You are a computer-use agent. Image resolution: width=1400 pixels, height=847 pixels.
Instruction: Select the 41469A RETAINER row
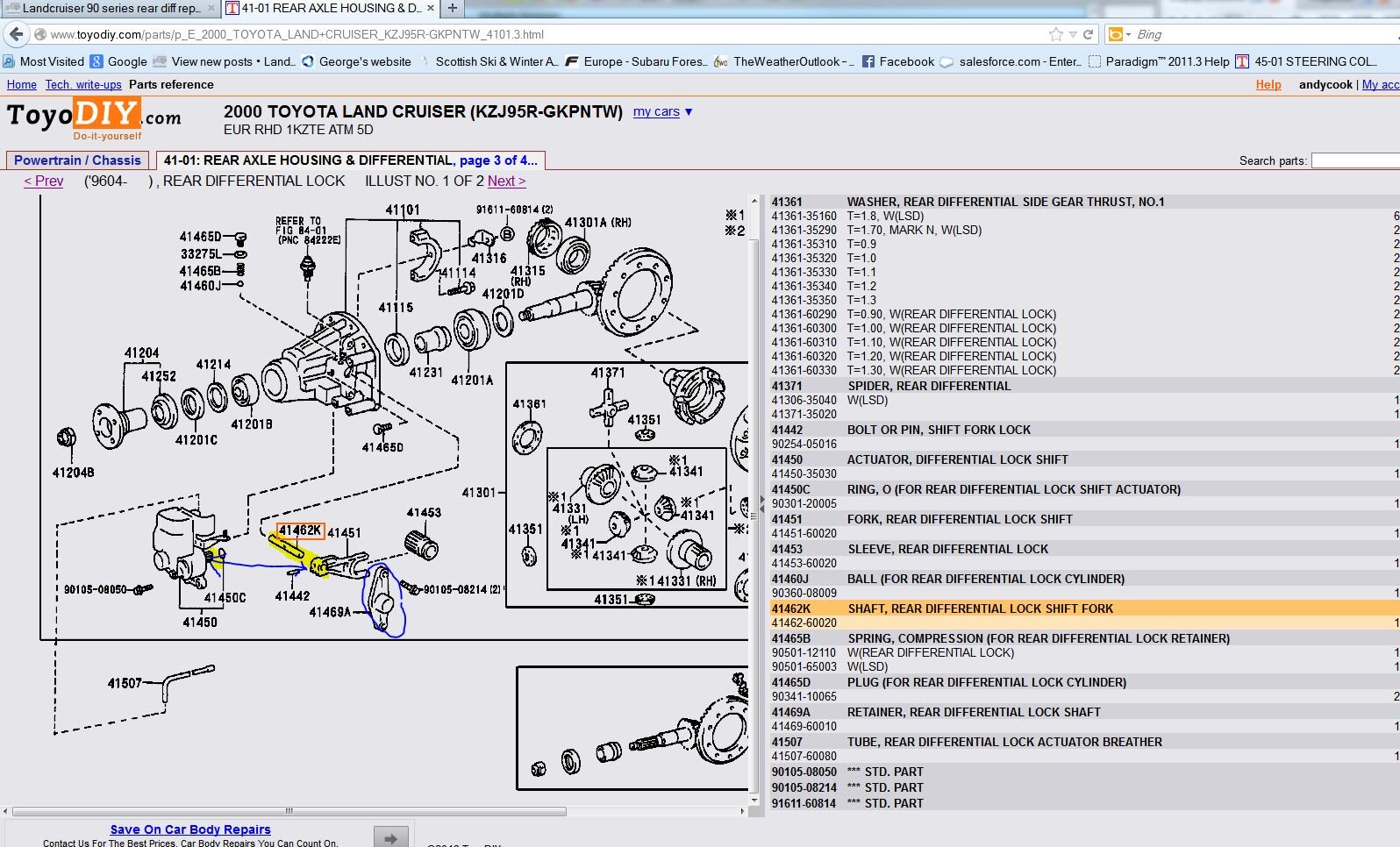click(1084, 712)
